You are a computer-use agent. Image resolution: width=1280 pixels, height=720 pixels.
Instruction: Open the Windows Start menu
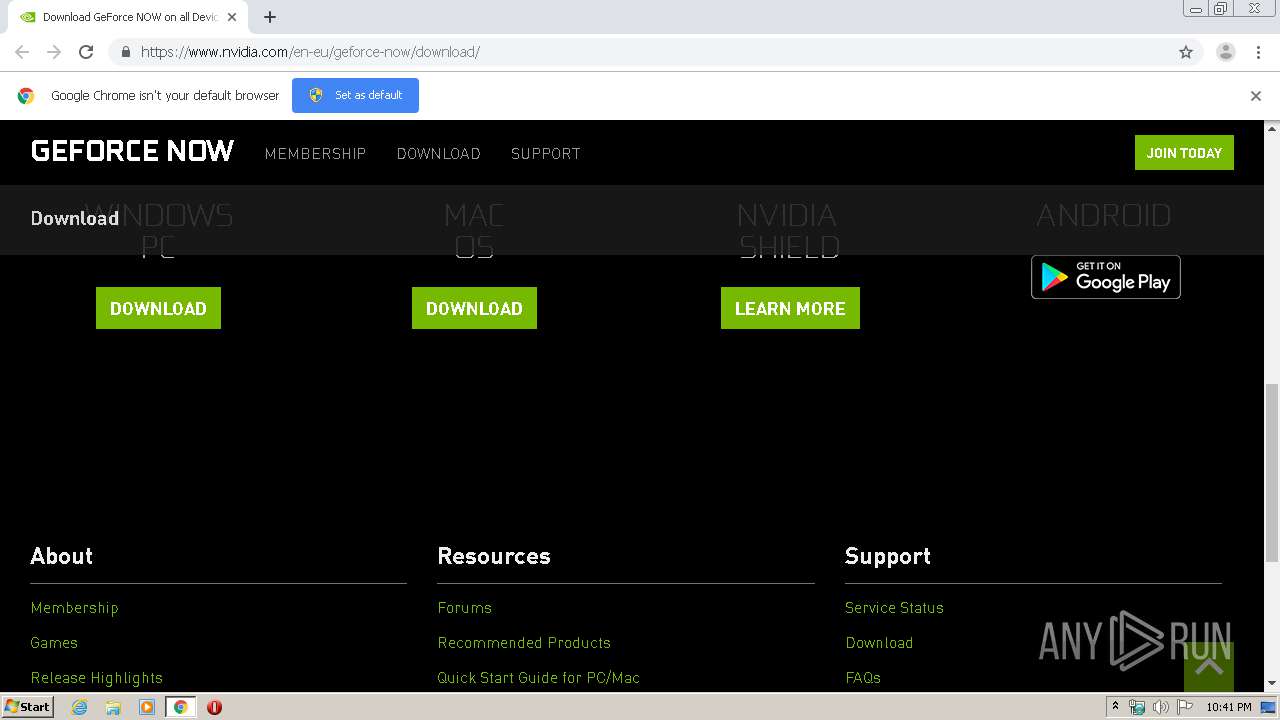[28, 707]
